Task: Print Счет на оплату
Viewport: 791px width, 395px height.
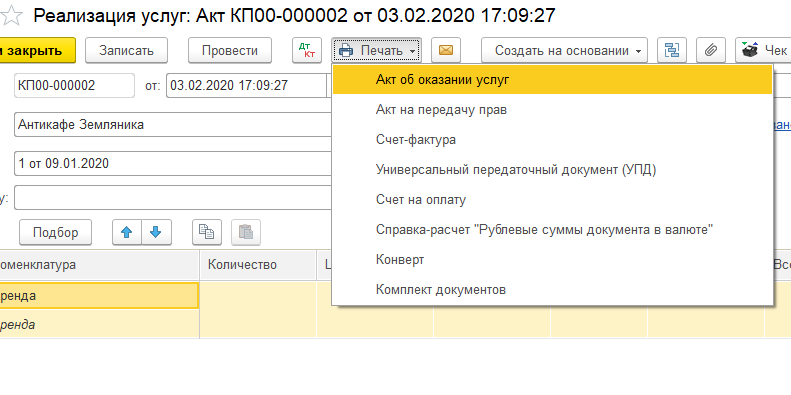Action: [x=552, y=200]
